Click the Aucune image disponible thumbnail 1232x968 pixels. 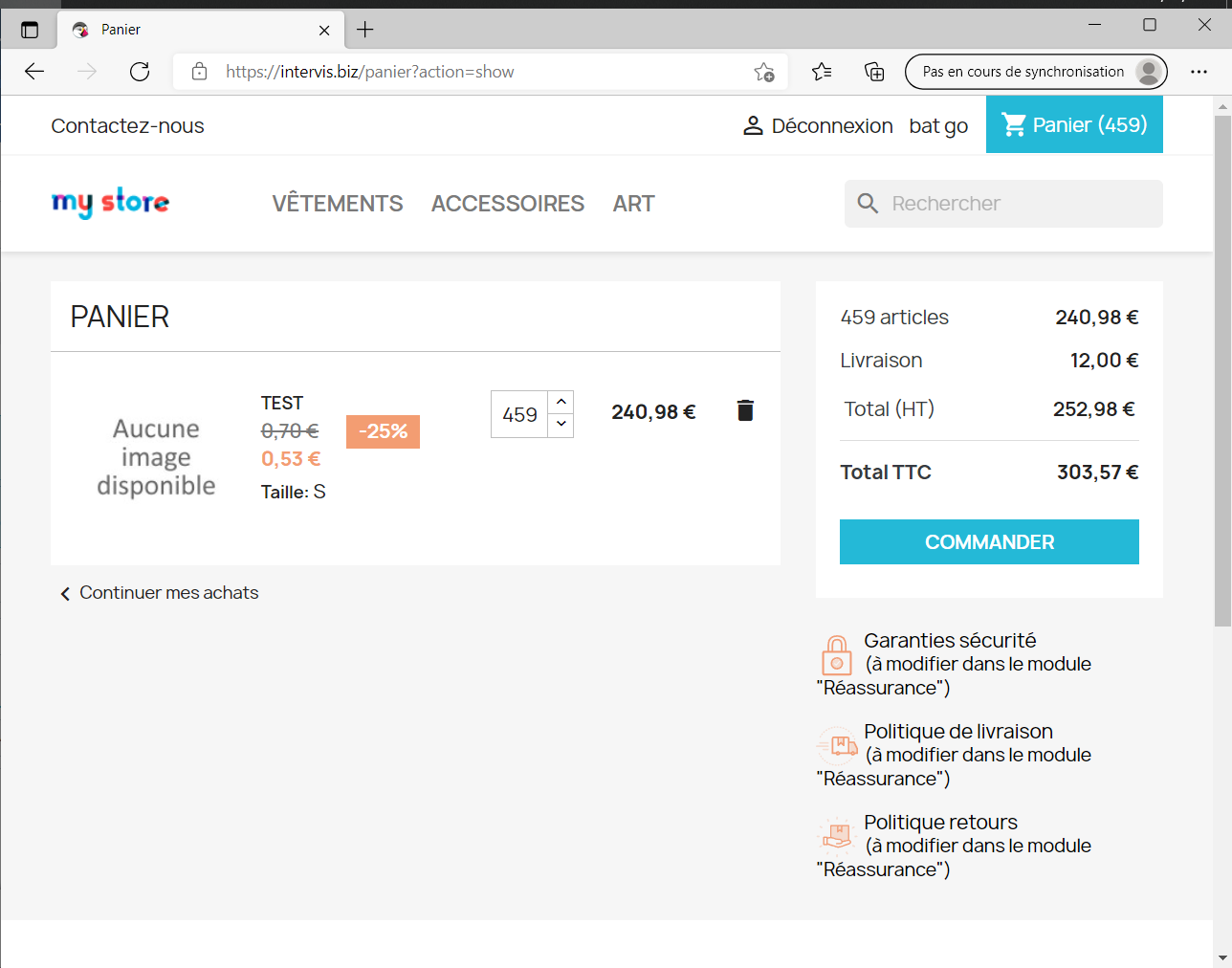156,457
